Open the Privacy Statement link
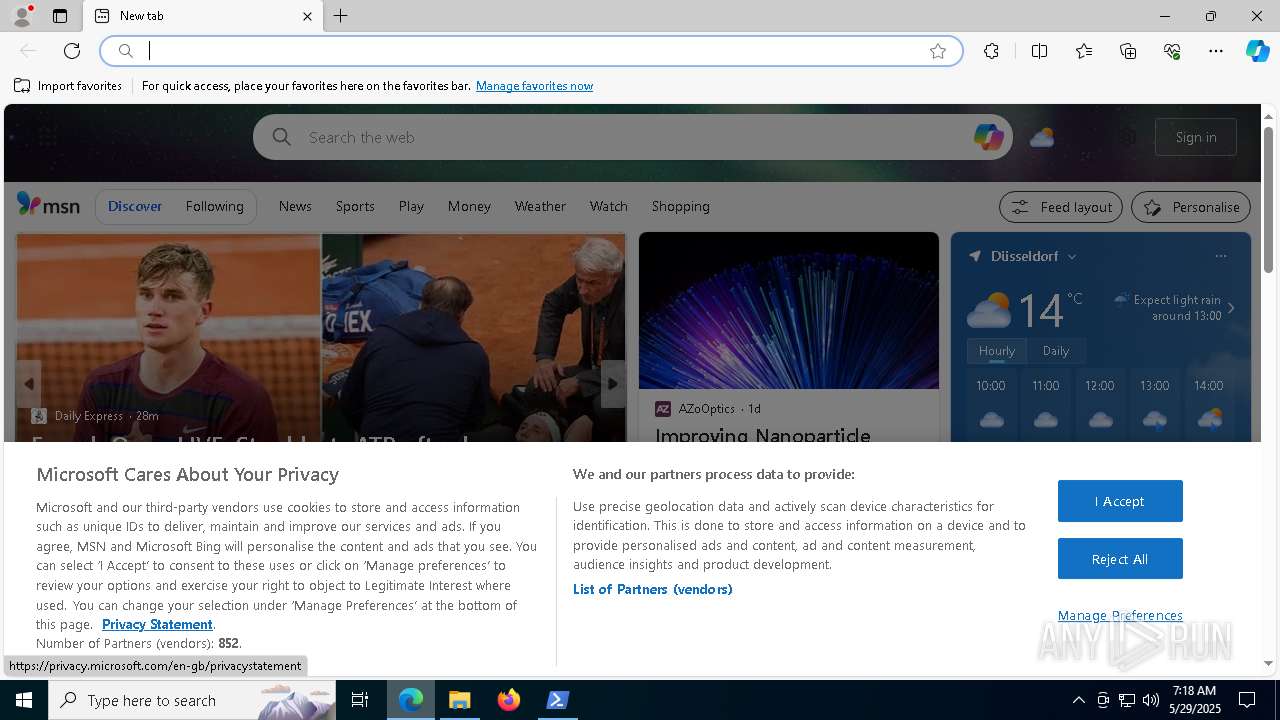The width and height of the screenshot is (1280, 720). pyautogui.click(x=157, y=624)
